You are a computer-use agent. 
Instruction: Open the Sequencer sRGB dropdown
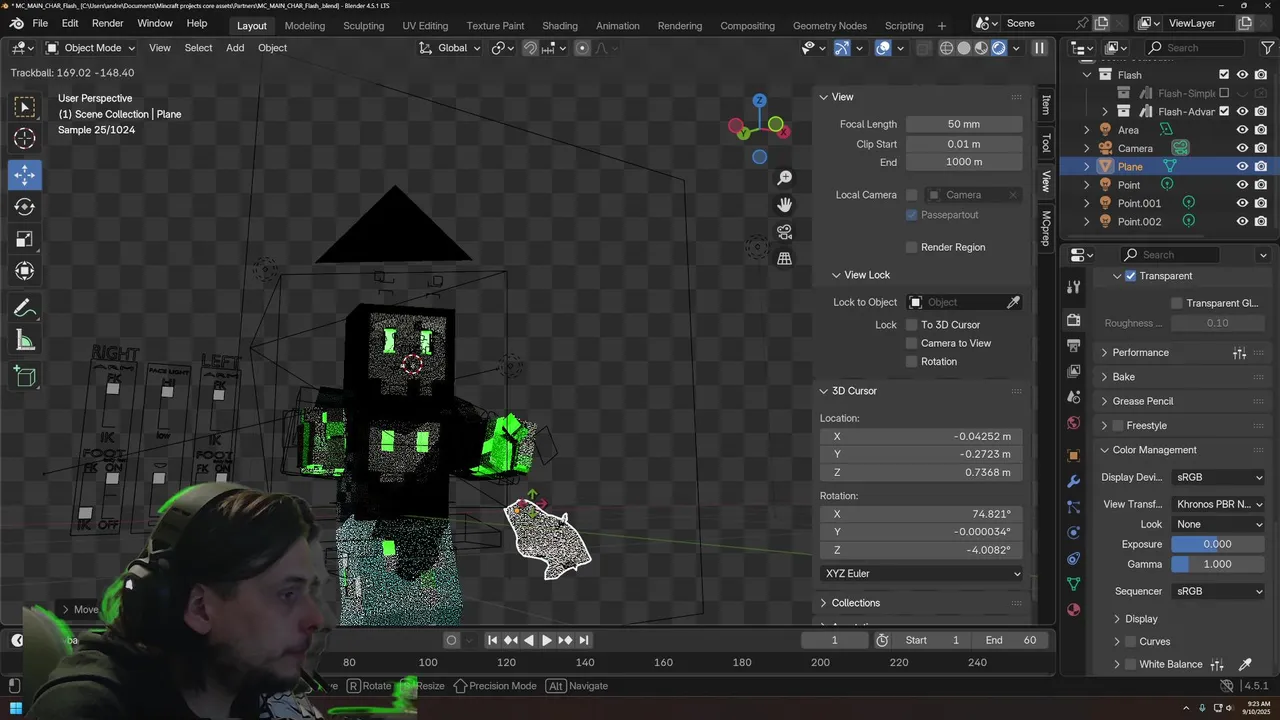1219,591
